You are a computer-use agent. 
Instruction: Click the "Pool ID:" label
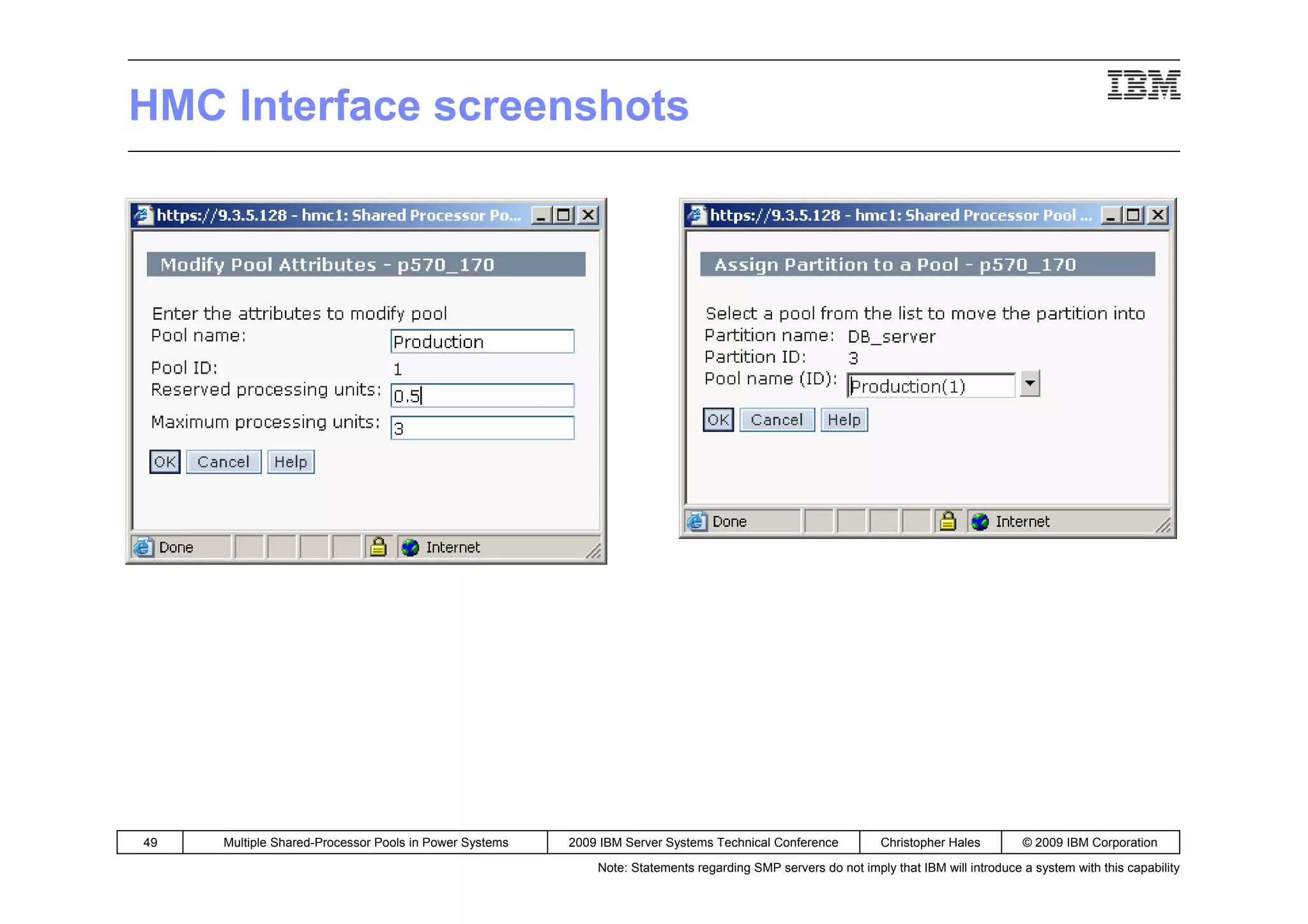coord(184,368)
